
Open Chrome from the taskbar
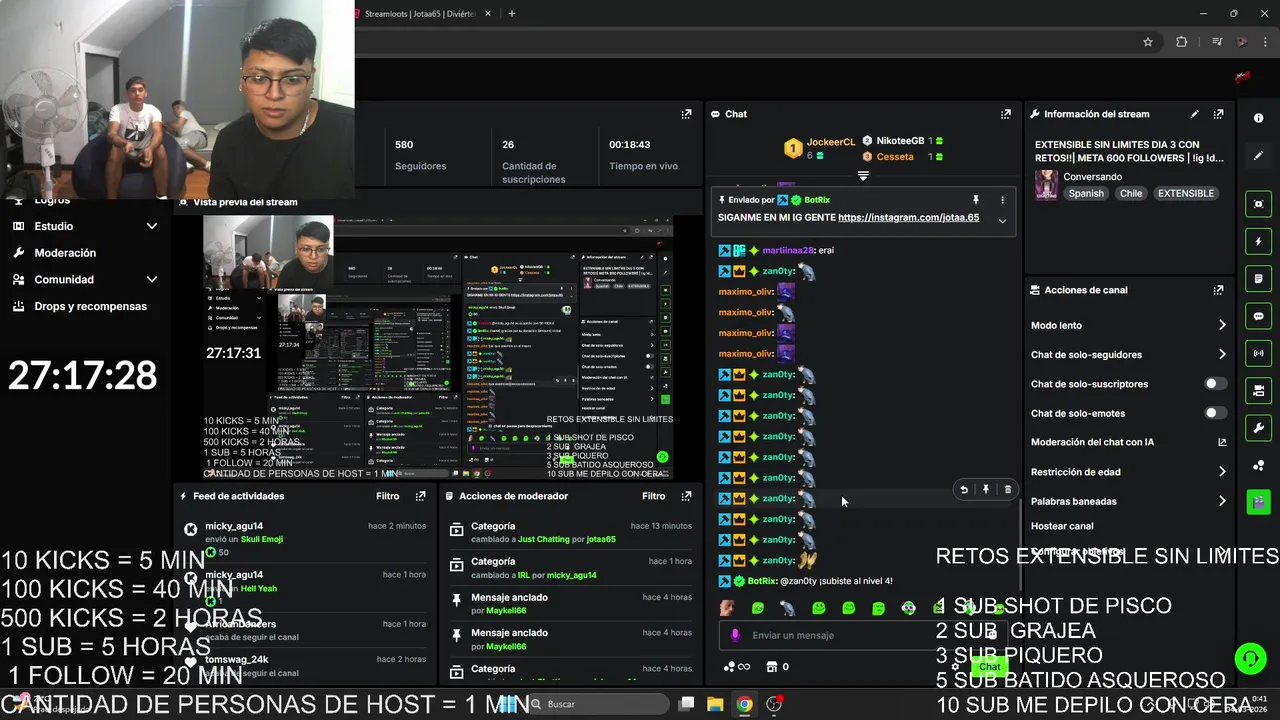coord(744,704)
